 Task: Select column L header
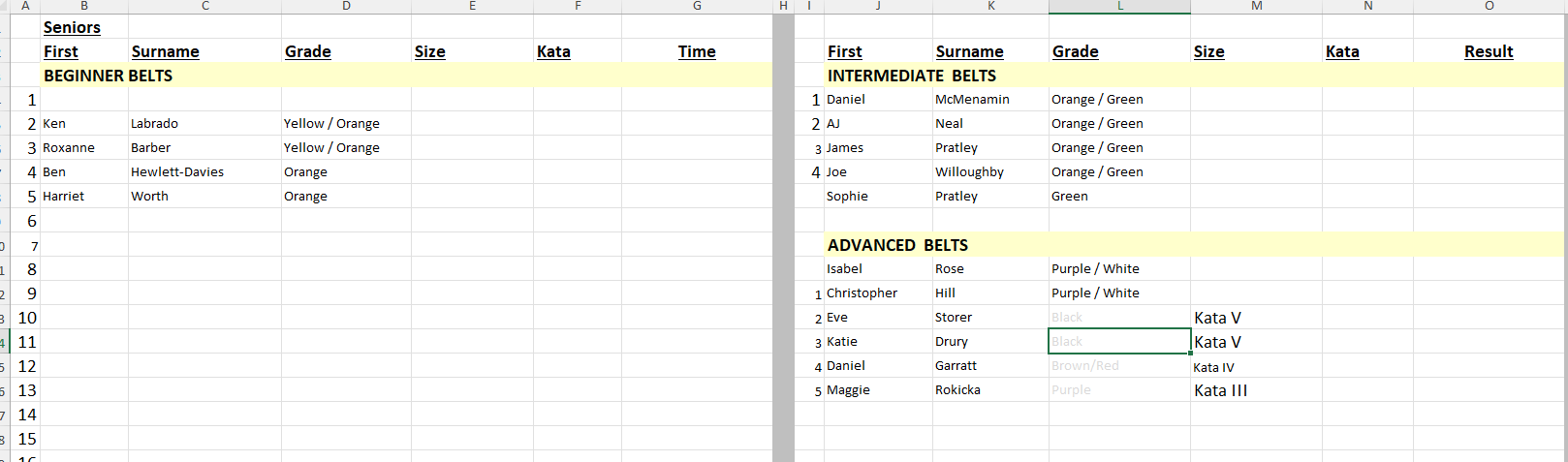(x=1119, y=6)
